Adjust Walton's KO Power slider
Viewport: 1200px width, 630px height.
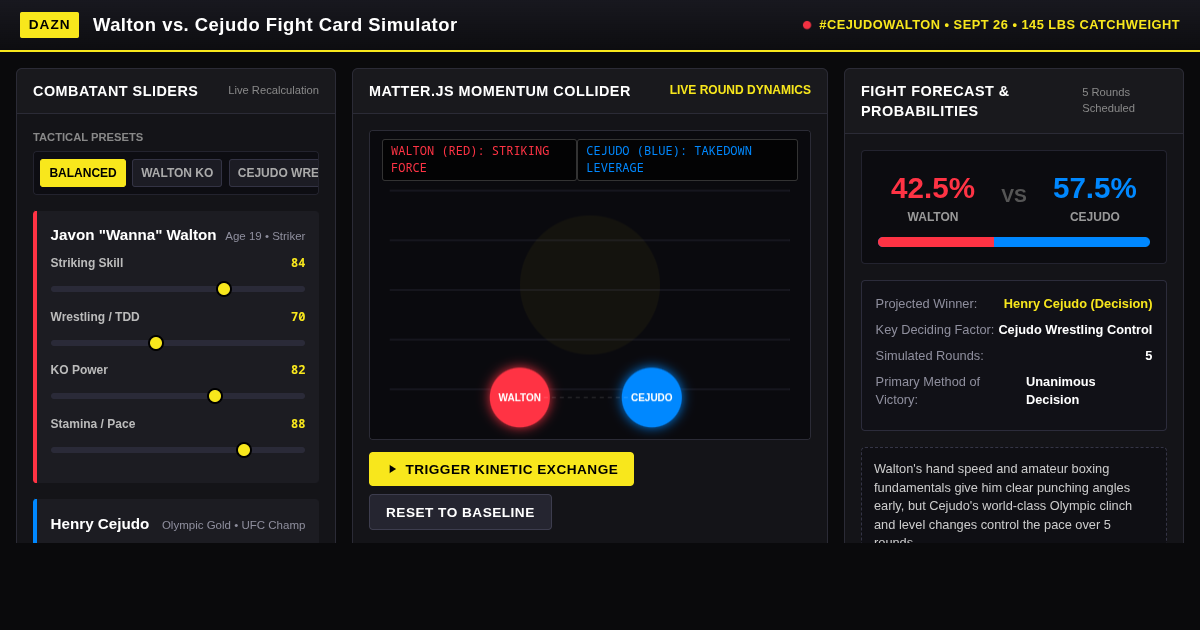tap(178, 396)
